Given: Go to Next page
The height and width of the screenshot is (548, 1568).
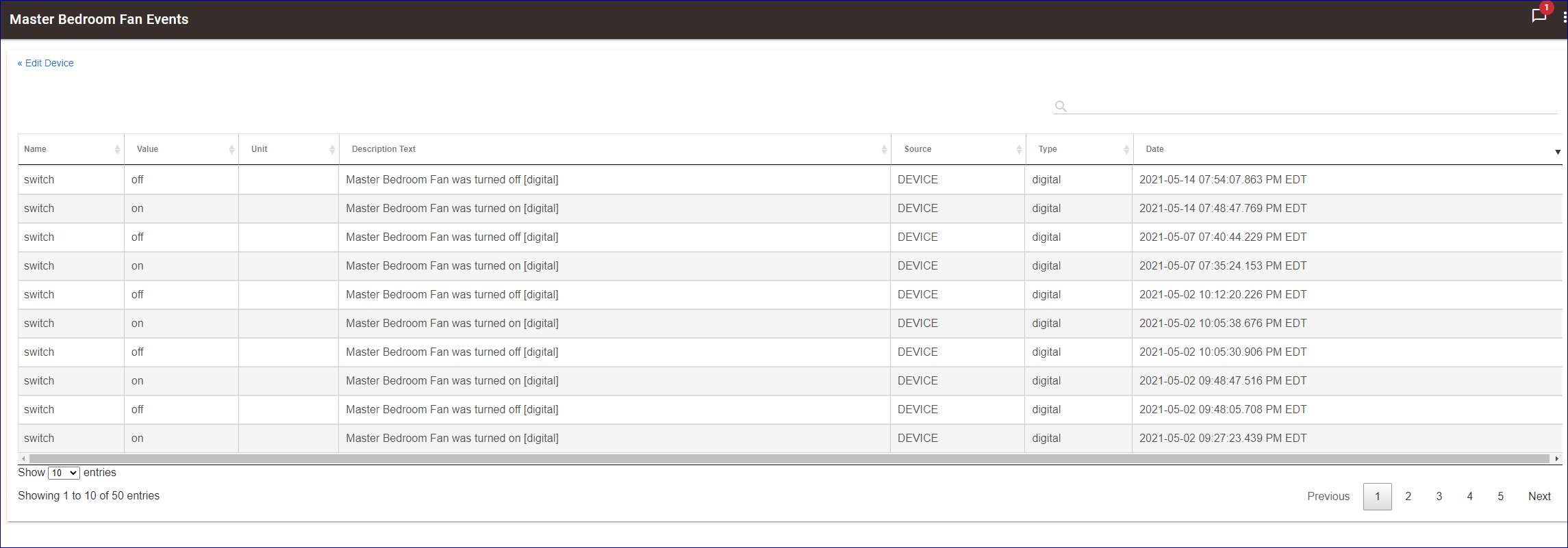Looking at the screenshot, I should pyautogui.click(x=1540, y=496).
